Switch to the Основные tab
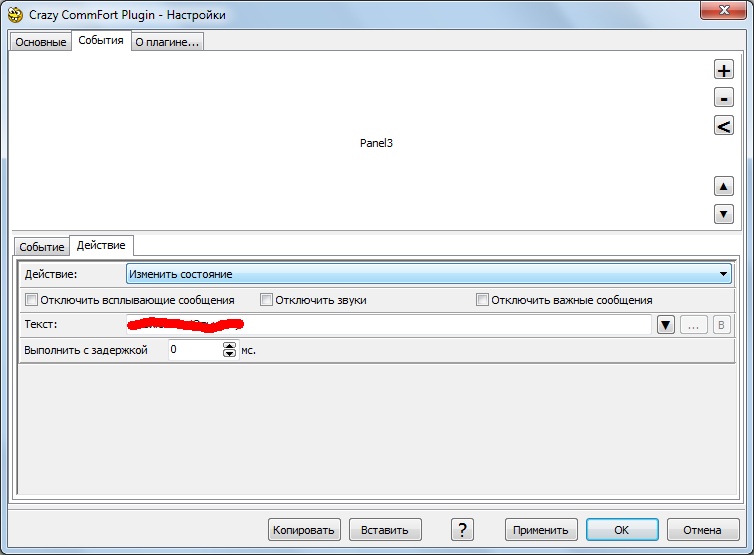Screen dimensions: 754x555 [41, 42]
